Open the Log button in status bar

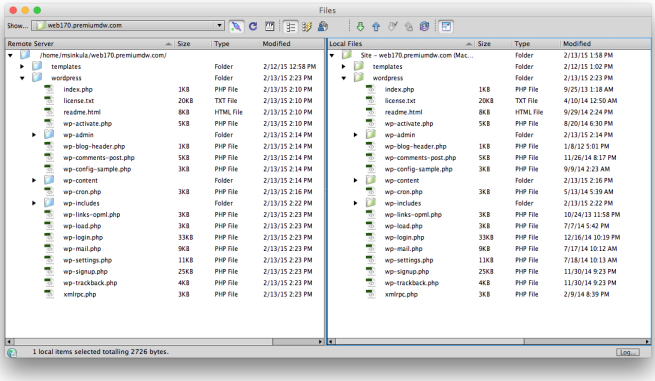pos(627,352)
